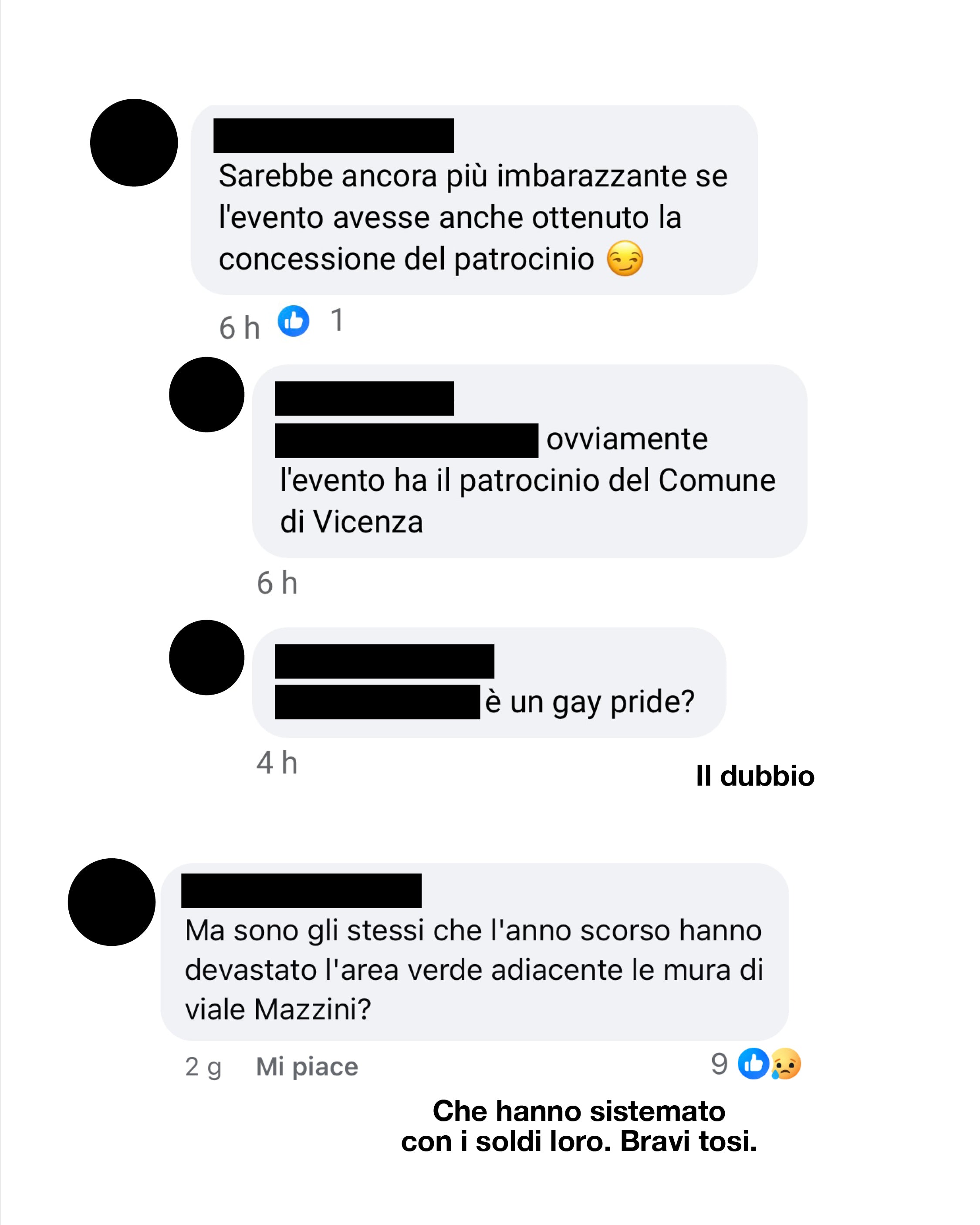The width and height of the screenshot is (980, 1225).
Task: Click redacted mention before 'è un gay pride?'
Action: [x=378, y=702]
